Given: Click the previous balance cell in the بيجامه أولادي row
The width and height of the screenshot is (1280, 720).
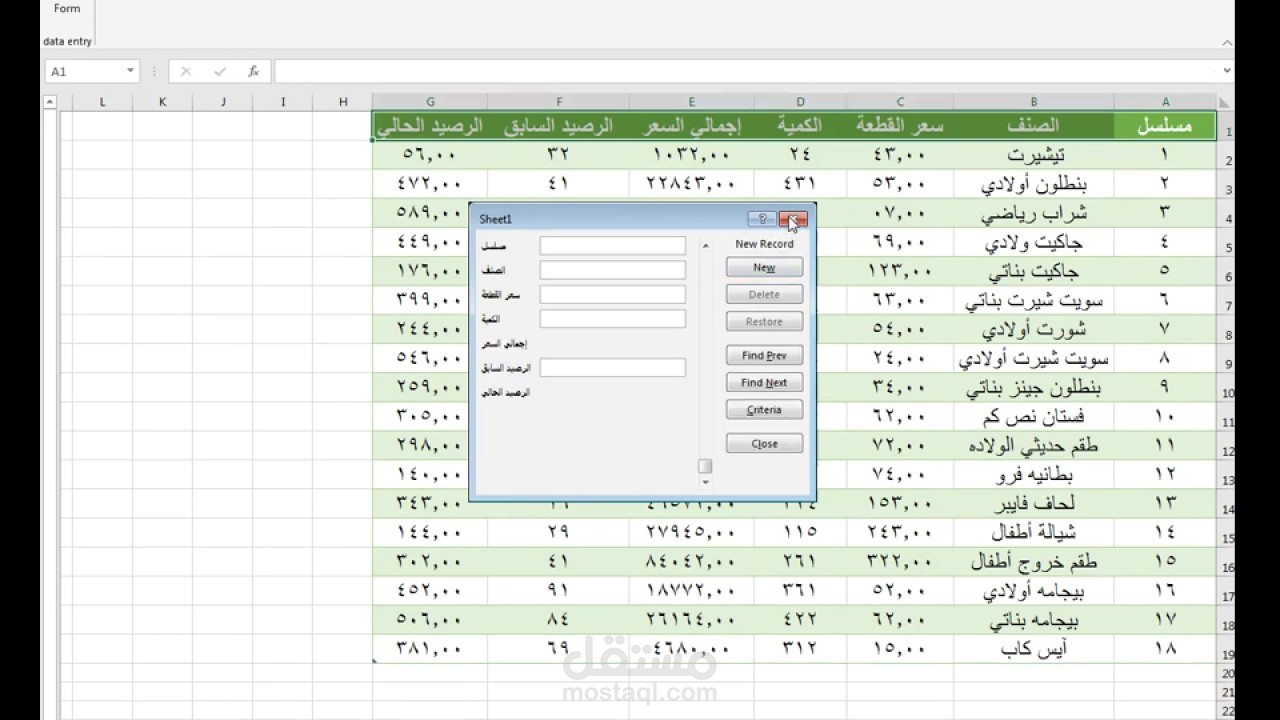Looking at the screenshot, I should [558, 590].
